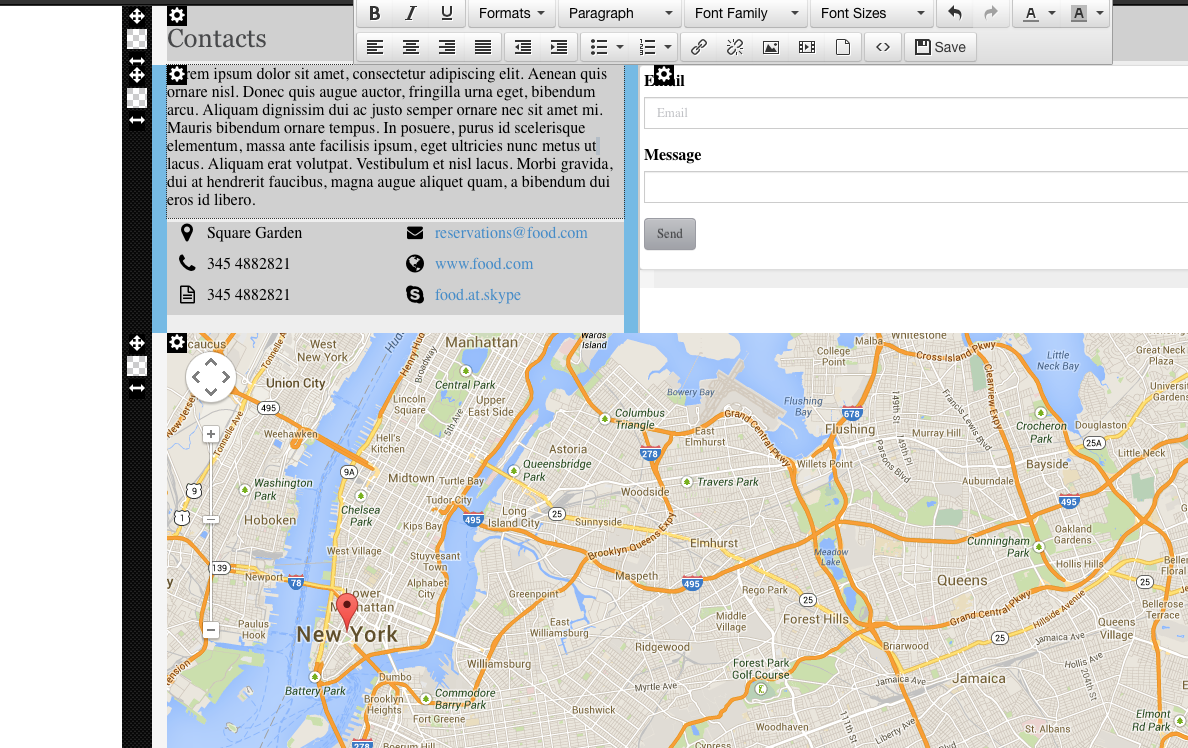Open the reservations@food.com email link

(x=511, y=233)
